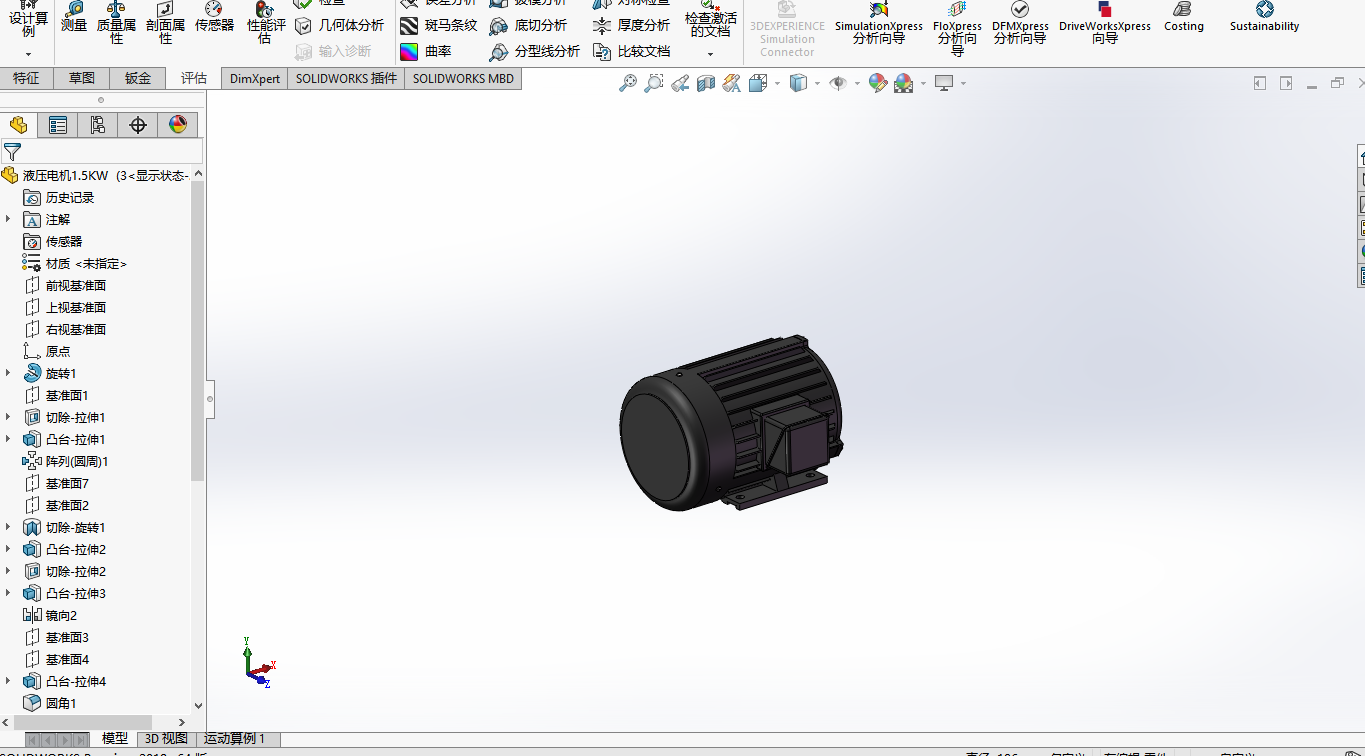This screenshot has width=1365, height=756.
Task: Open 比较文档 compare documents
Action: pyautogui.click(x=631, y=51)
